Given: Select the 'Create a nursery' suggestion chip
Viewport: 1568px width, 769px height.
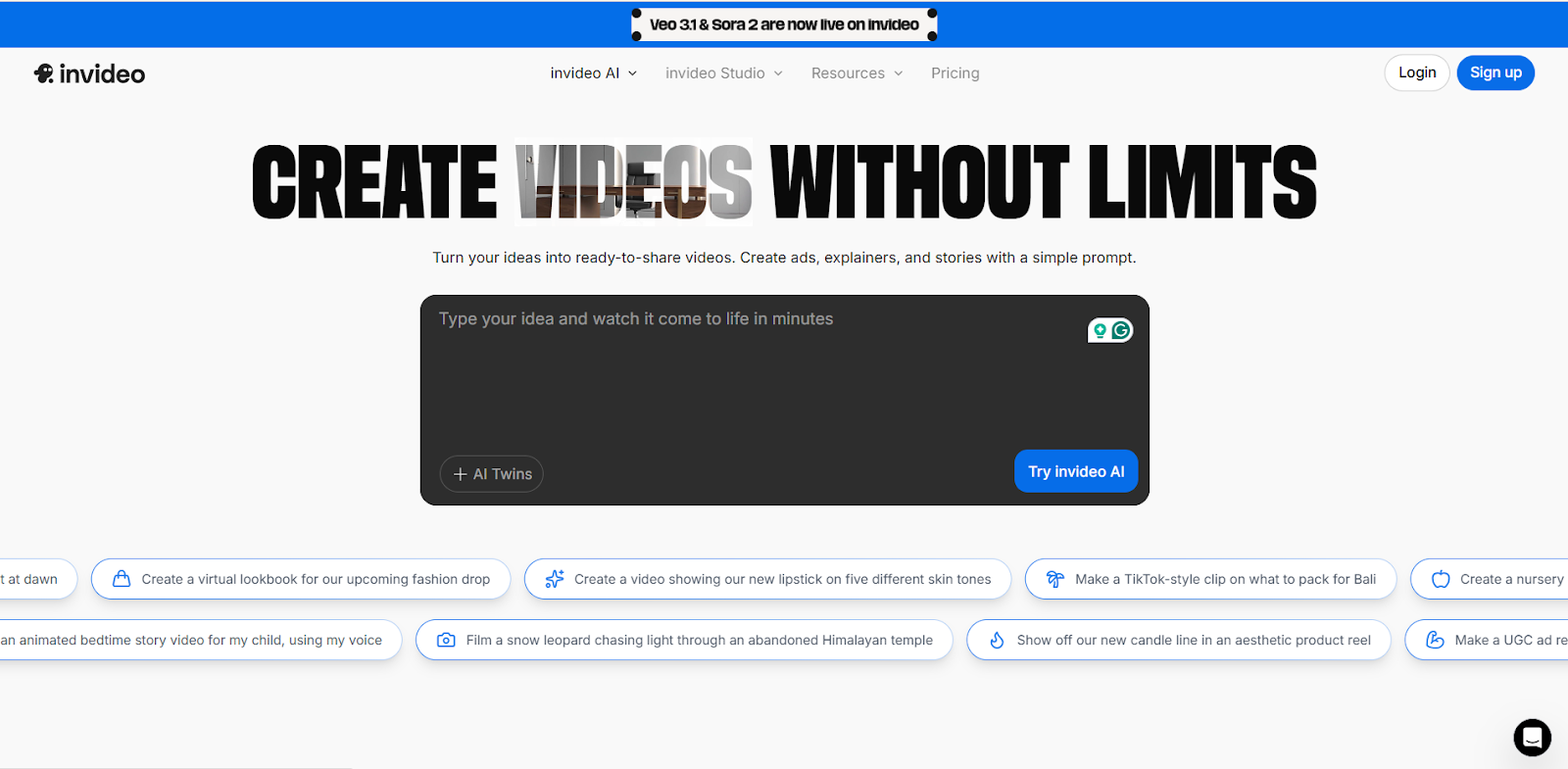Looking at the screenshot, I should click(x=1490, y=579).
